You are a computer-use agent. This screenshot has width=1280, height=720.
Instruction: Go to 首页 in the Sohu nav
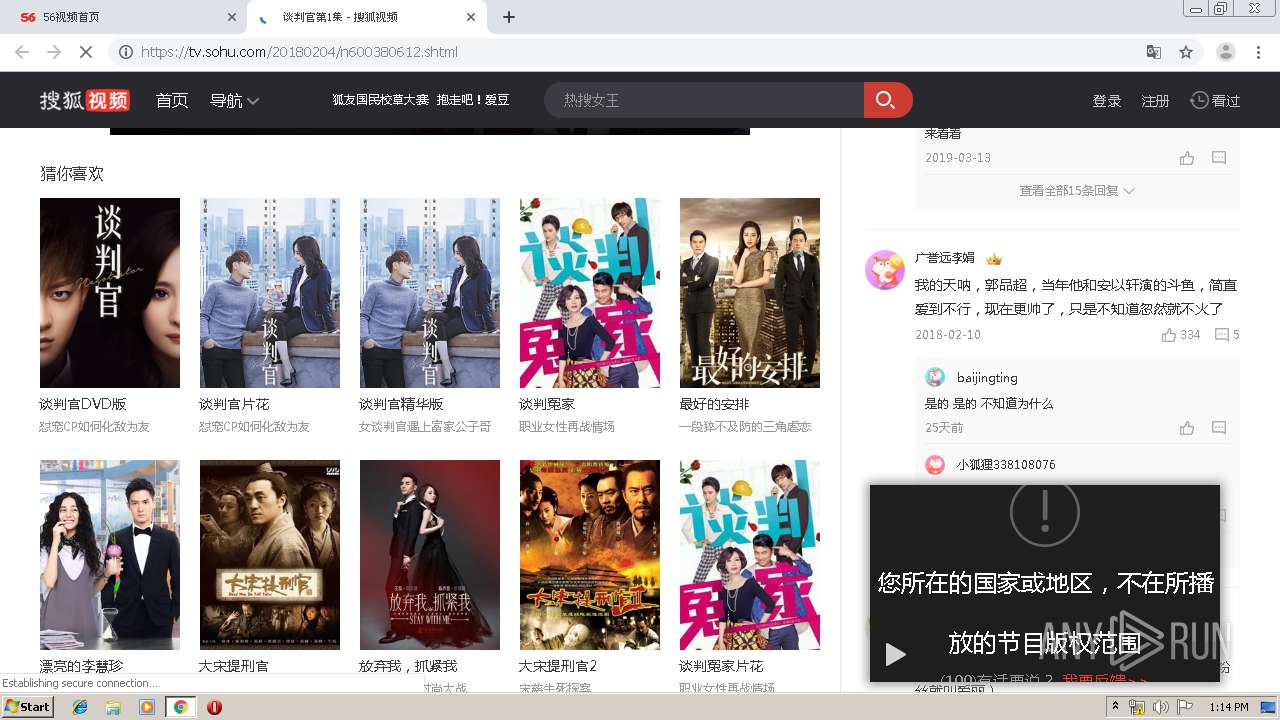pyautogui.click(x=172, y=100)
